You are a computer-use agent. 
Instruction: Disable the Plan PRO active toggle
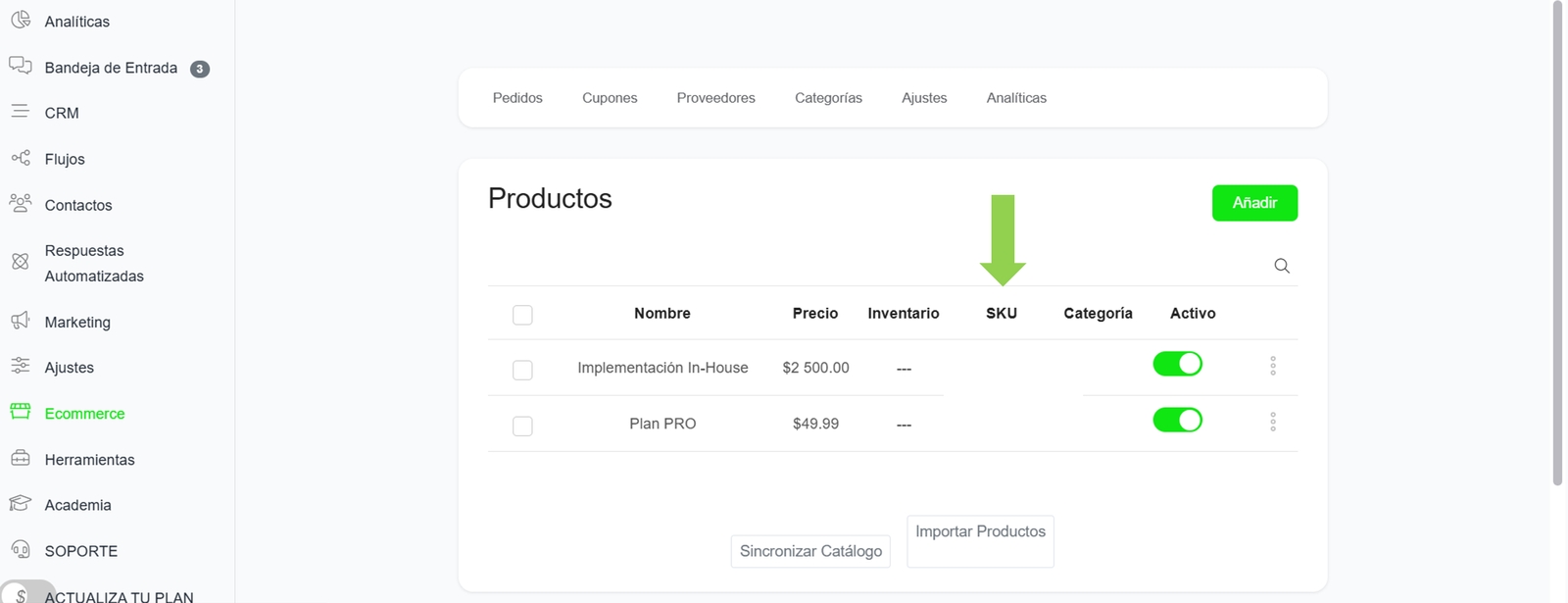(1177, 421)
